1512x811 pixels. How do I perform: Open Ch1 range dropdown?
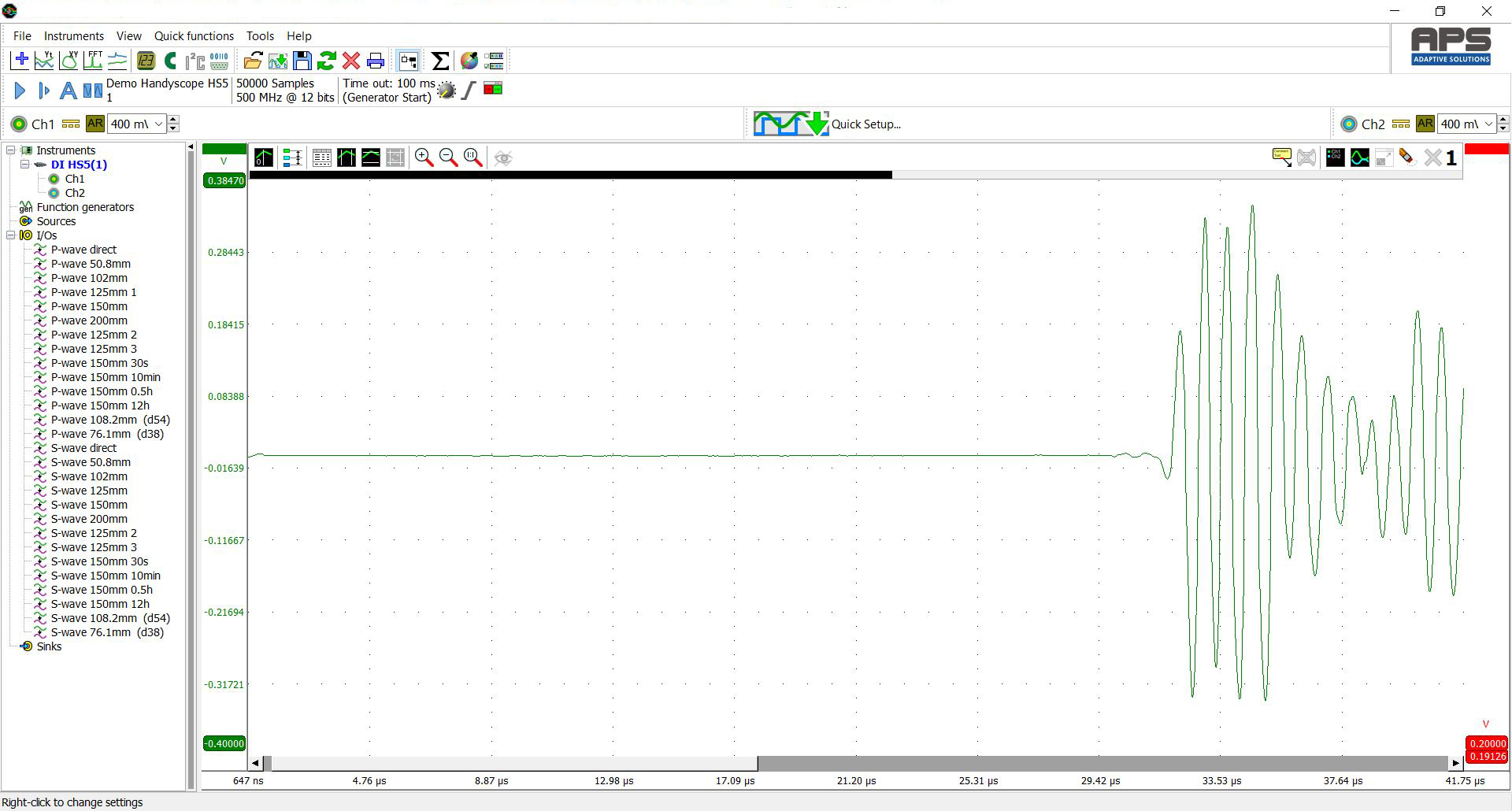coord(158,124)
